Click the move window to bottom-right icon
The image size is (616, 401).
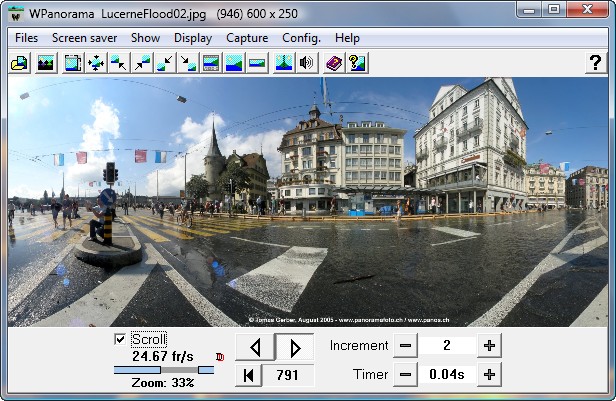[188, 63]
